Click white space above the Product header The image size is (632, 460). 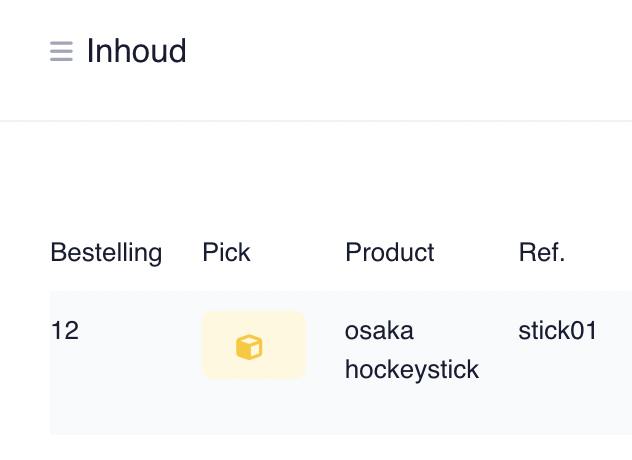pyautogui.click(x=390, y=181)
